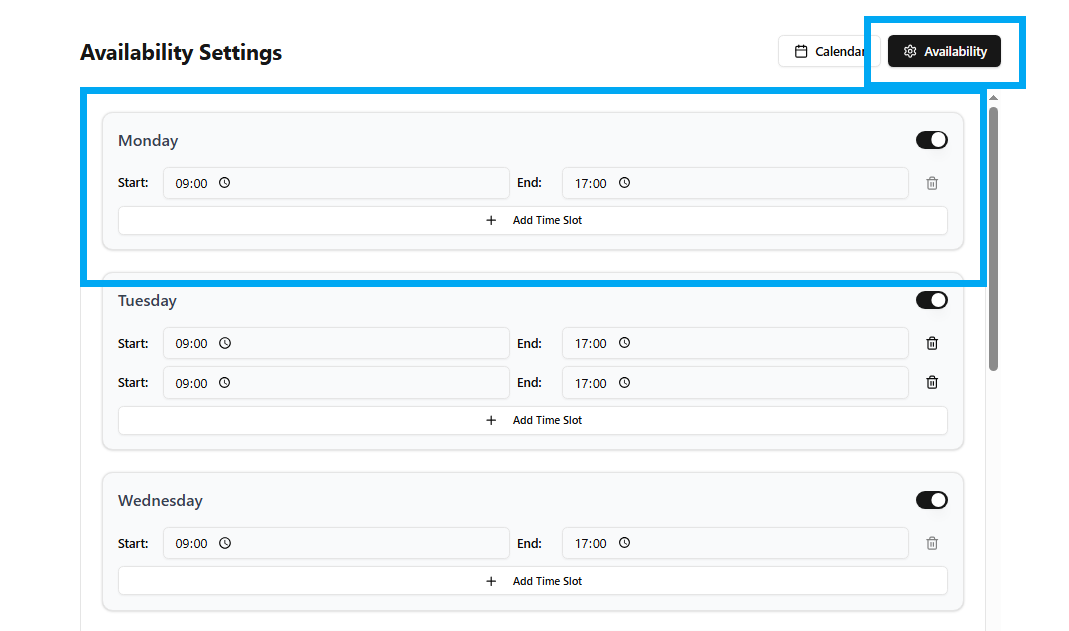
Task: Switch to the Calendar view
Action: coord(828,52)
